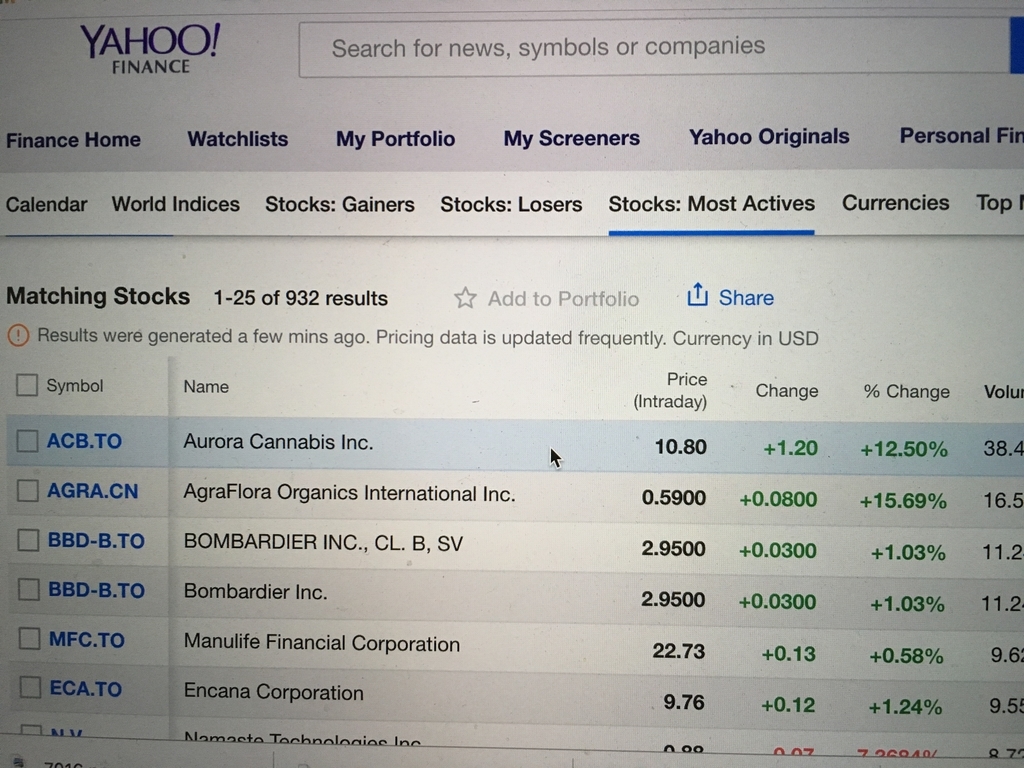1024x768 pixels.
Task: Click AgraFlora Organics International Inc. name
Action: [349, 493]
